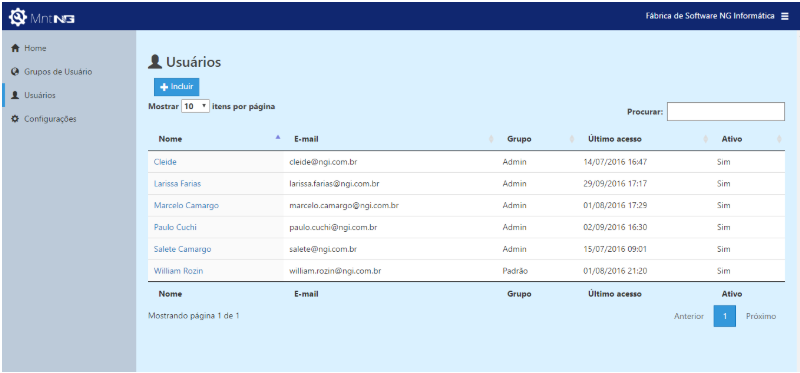Open user Salete Camargo
Image resolution: width=800 pixels, height=373 pixels.
coord(182,249)
